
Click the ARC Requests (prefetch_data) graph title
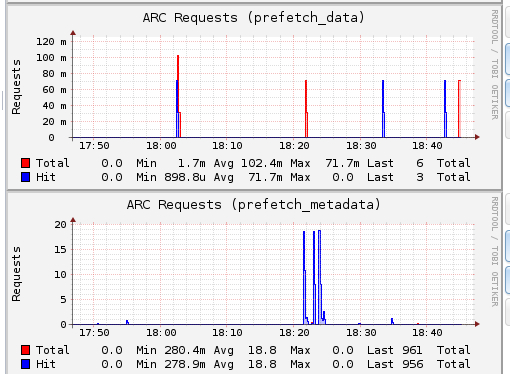(254, 18)
